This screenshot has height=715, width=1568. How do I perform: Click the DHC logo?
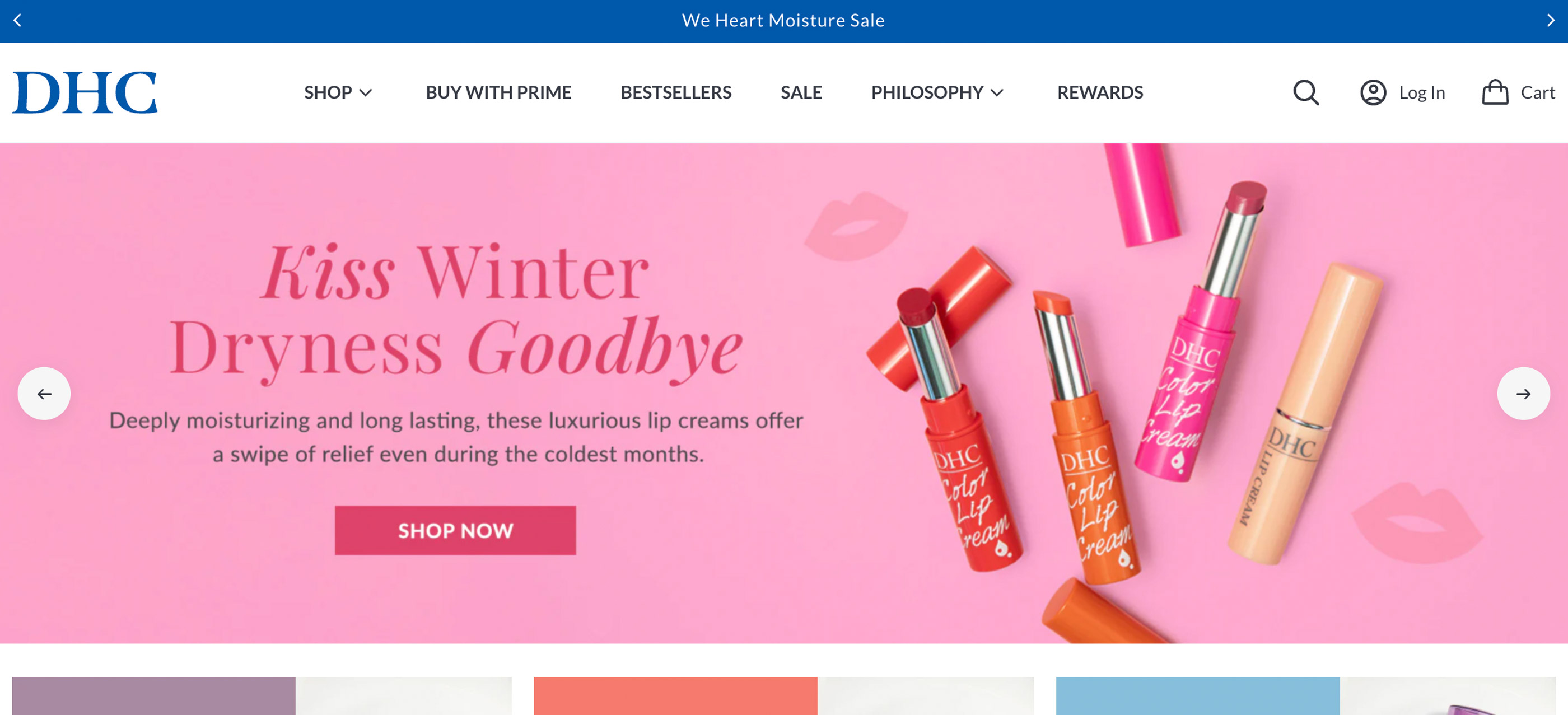pos(85,92)
